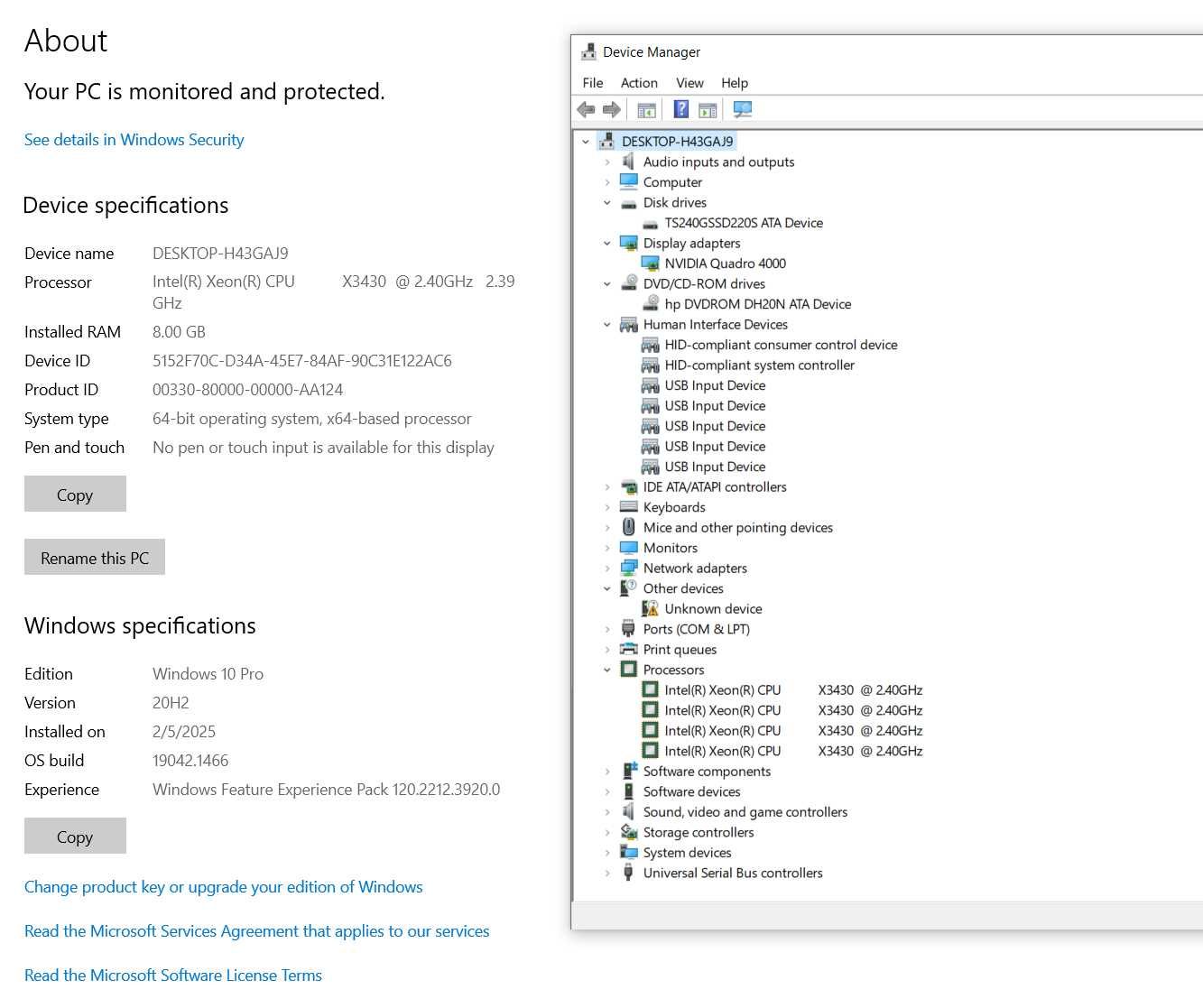This screenshot has height=1008, width=1203.
Task: Click the Display adapters category icon
Action: click(628, 243)
